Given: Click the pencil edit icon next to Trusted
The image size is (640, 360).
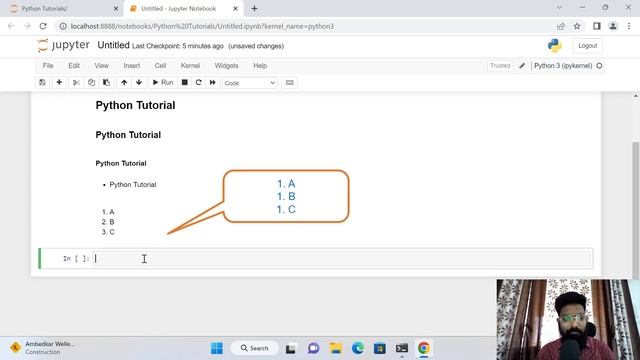Looking at the screenshot, I should (x=522, y=66).
